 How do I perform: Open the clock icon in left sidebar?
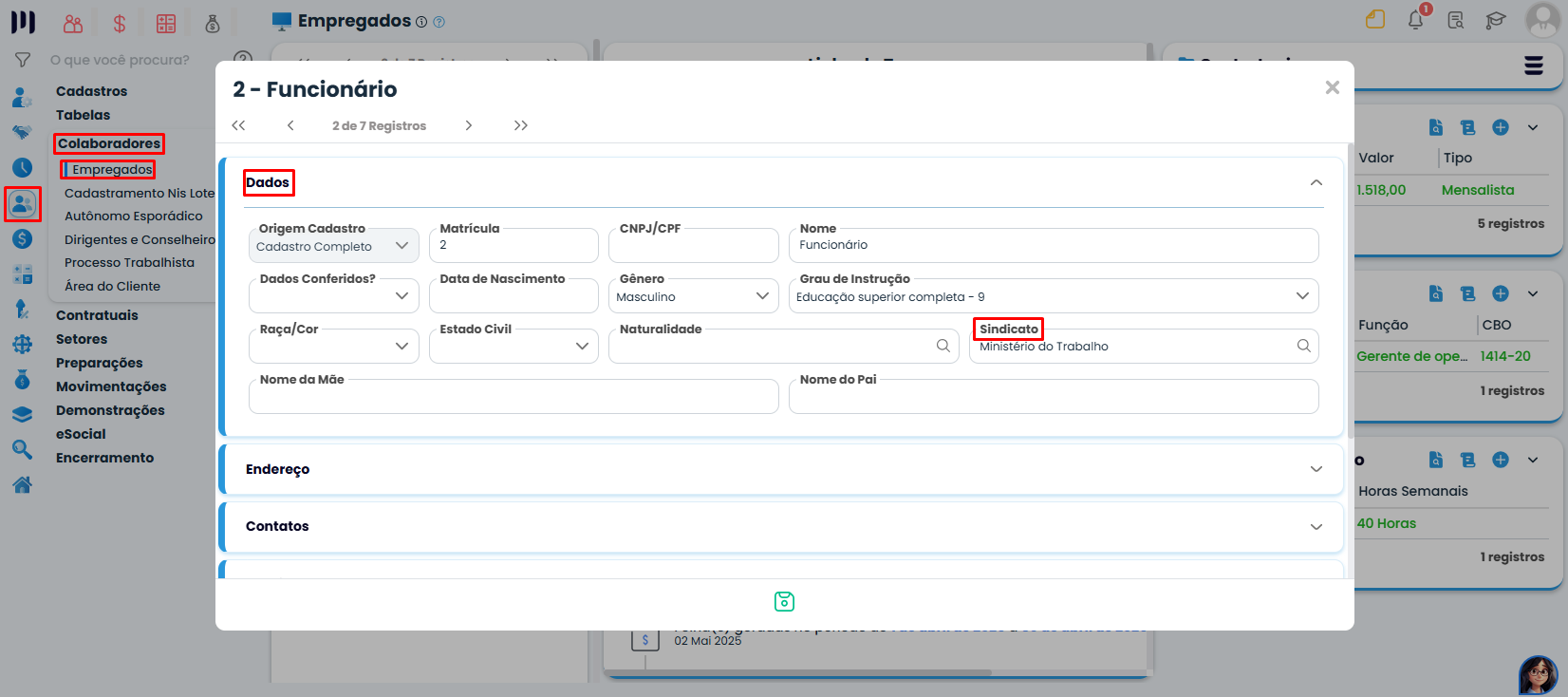tap(22, 168)
